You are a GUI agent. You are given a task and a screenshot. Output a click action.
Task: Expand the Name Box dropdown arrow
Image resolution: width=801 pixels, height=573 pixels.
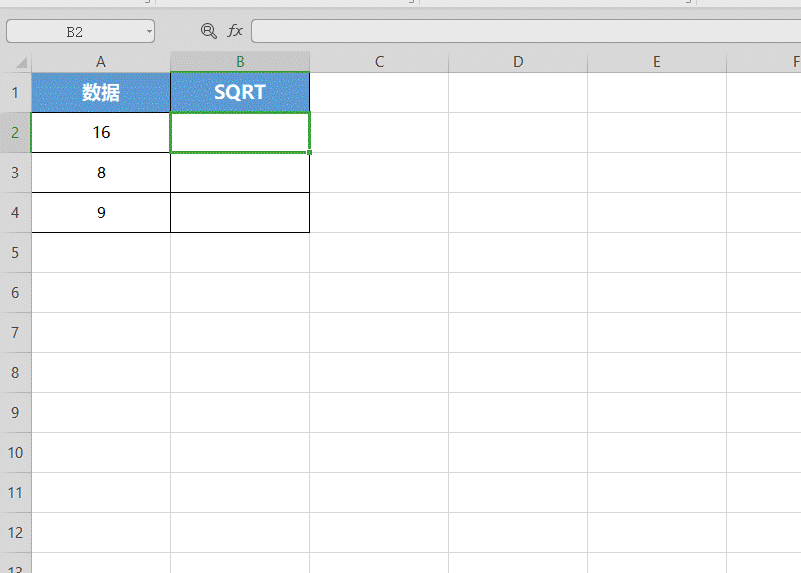coord(149,32)
